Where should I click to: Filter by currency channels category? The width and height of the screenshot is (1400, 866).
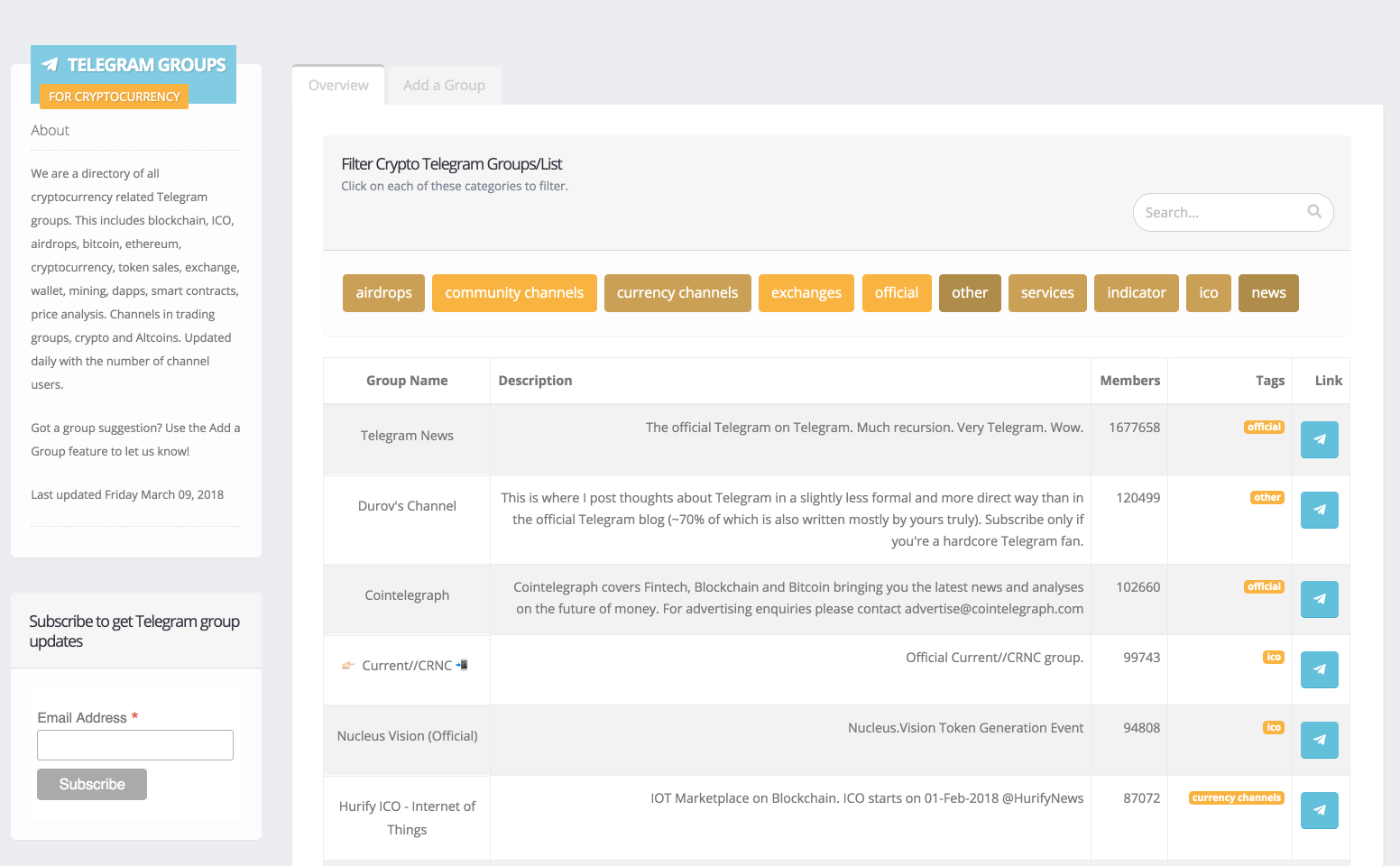(677, 293)
